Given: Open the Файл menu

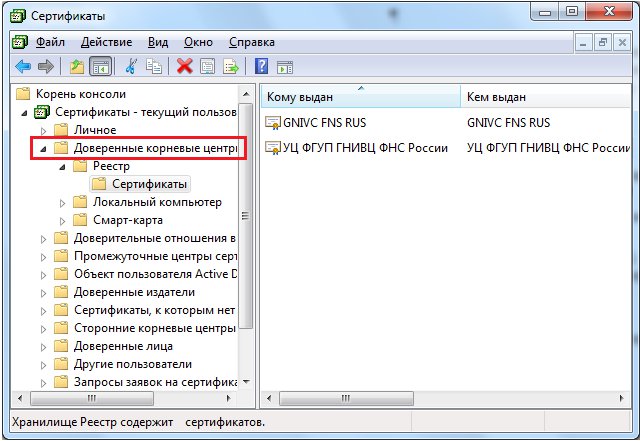Looking at the screenshot, I should coord(50,43).
